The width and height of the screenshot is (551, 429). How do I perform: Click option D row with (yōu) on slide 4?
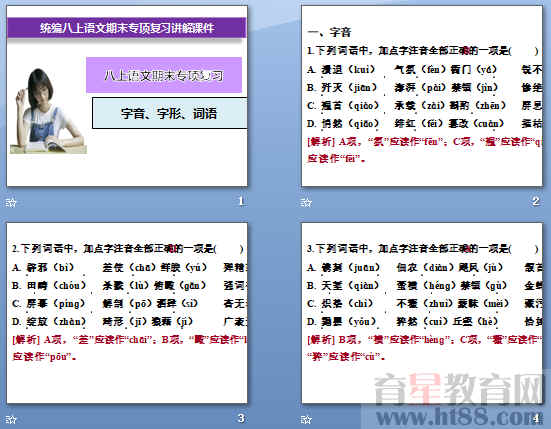424,321
